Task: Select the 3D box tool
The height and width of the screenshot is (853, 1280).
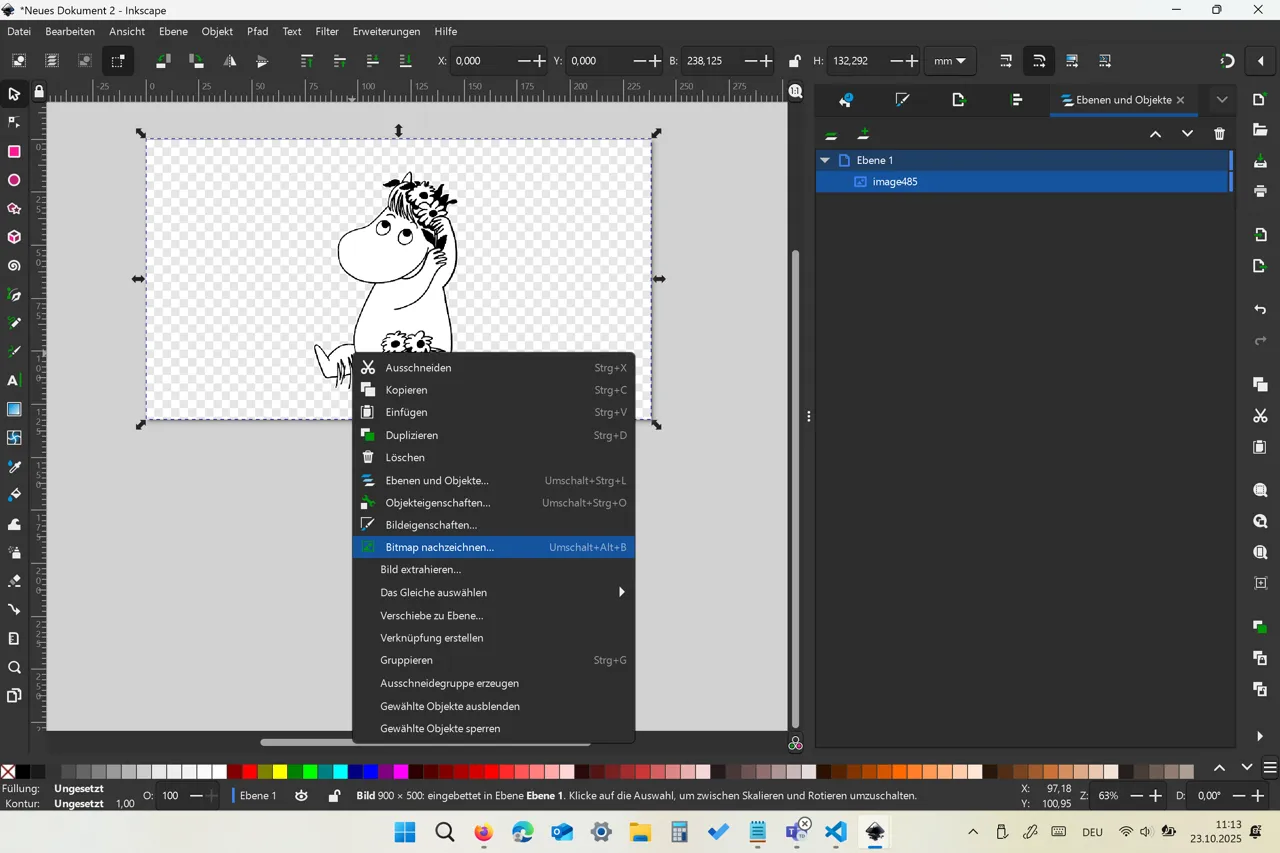Action: [14, 238]
